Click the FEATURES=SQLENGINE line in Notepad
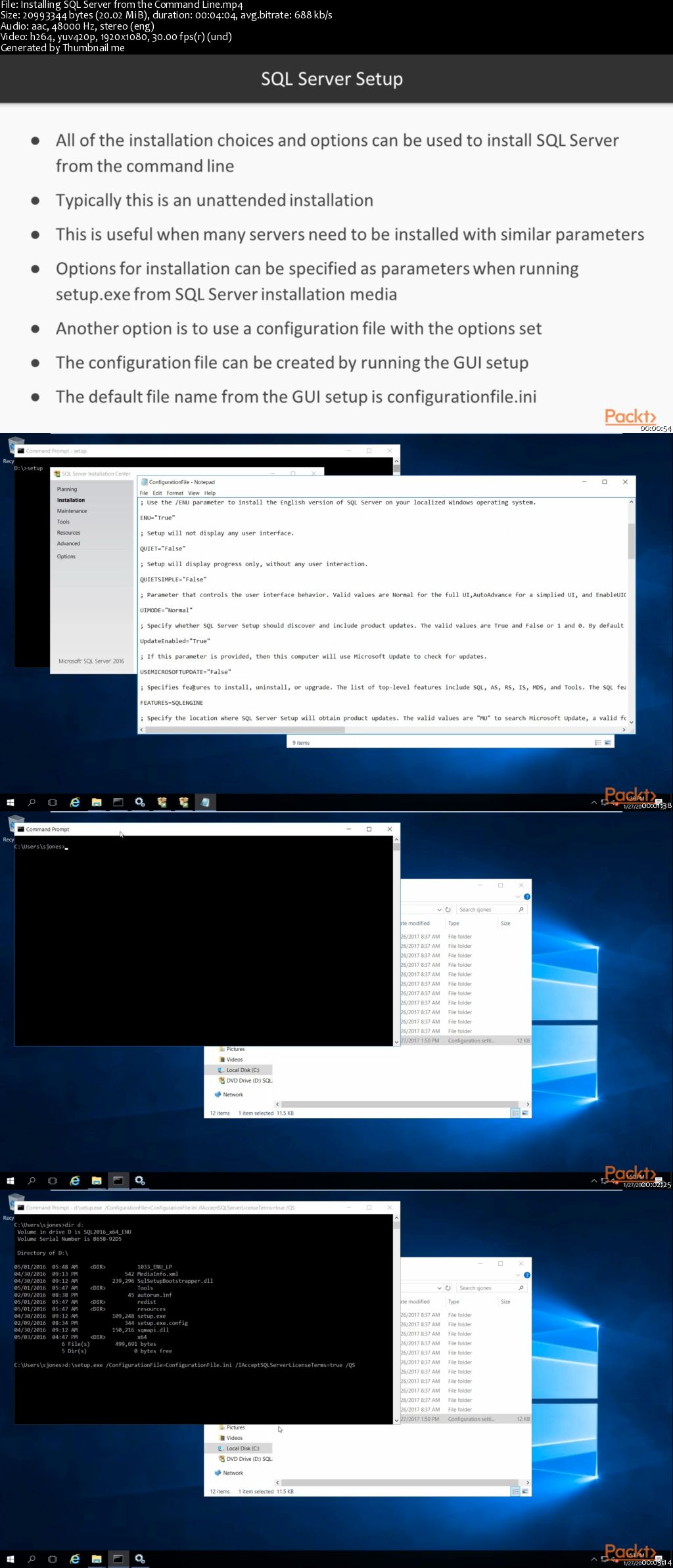The image size is (673, 1568). tap(172, 703)
